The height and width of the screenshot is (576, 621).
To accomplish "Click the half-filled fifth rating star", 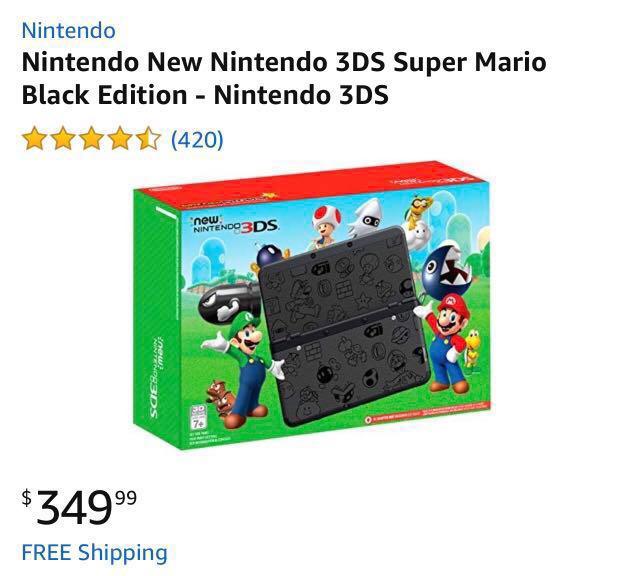I will point(148,139).
